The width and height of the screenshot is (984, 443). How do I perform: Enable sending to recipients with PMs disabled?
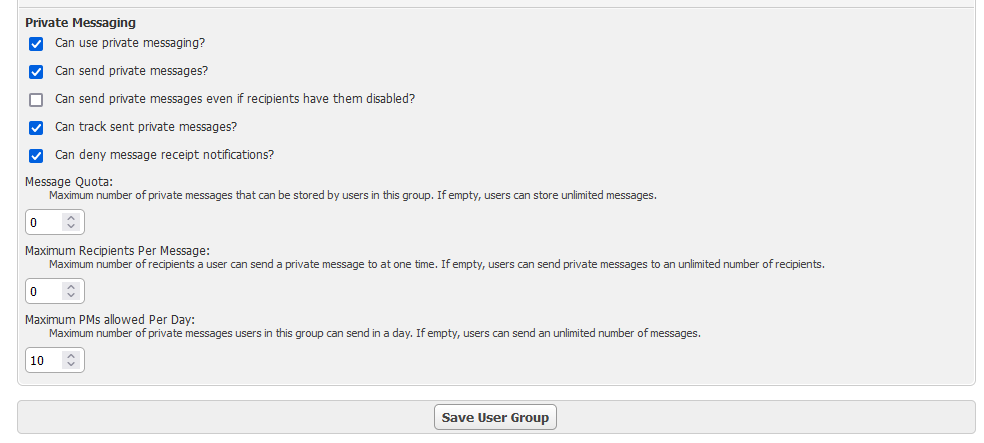click(x=37, y=100)
